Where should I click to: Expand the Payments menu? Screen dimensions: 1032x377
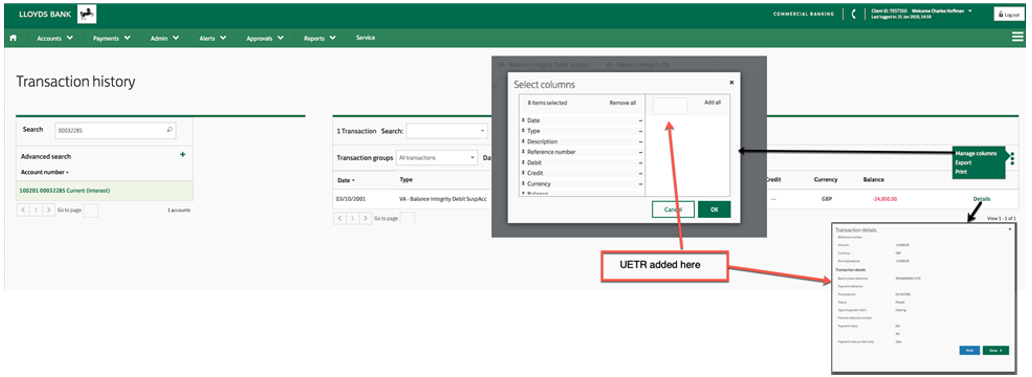112,38
